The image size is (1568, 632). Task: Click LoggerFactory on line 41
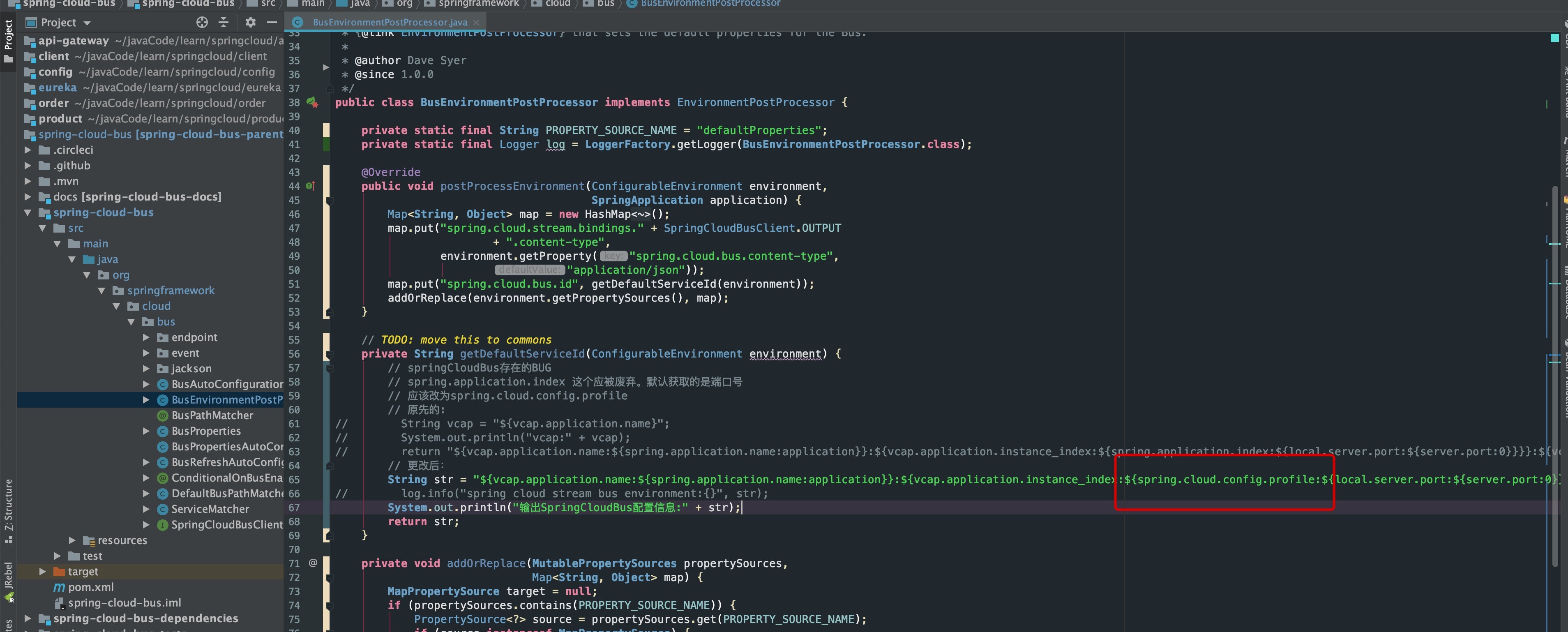coord(627,144)
